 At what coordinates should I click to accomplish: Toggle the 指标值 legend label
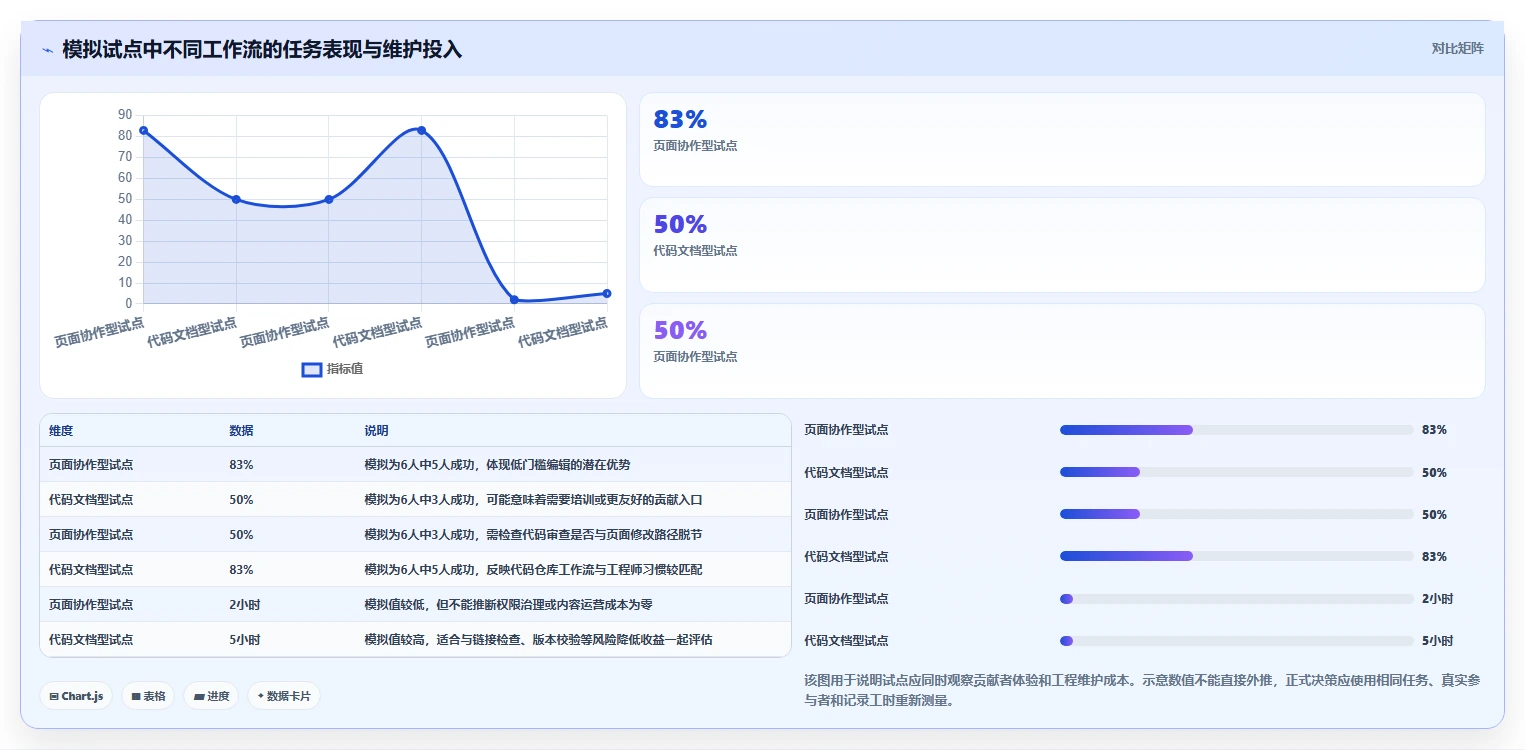[345, 369]
